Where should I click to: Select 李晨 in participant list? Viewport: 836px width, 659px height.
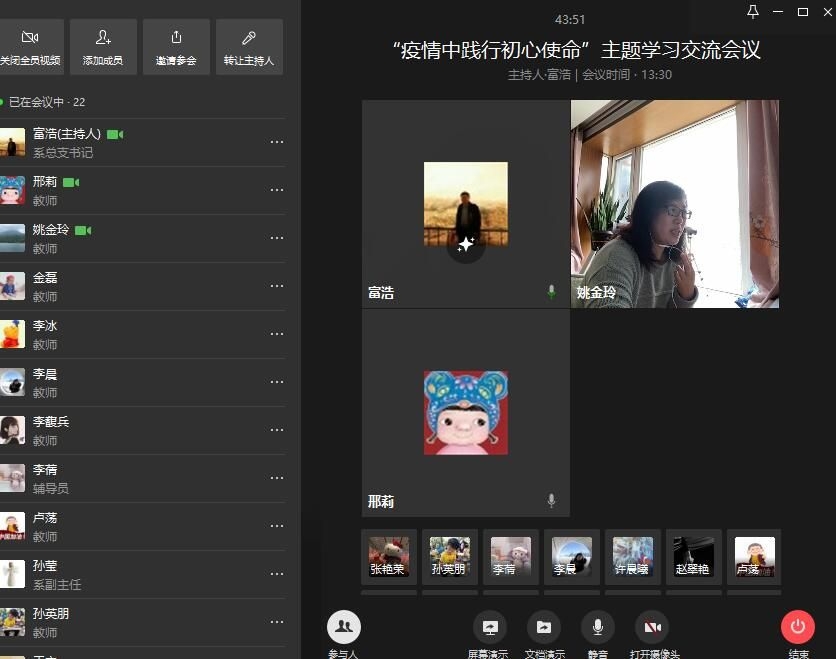click(142, 382)
